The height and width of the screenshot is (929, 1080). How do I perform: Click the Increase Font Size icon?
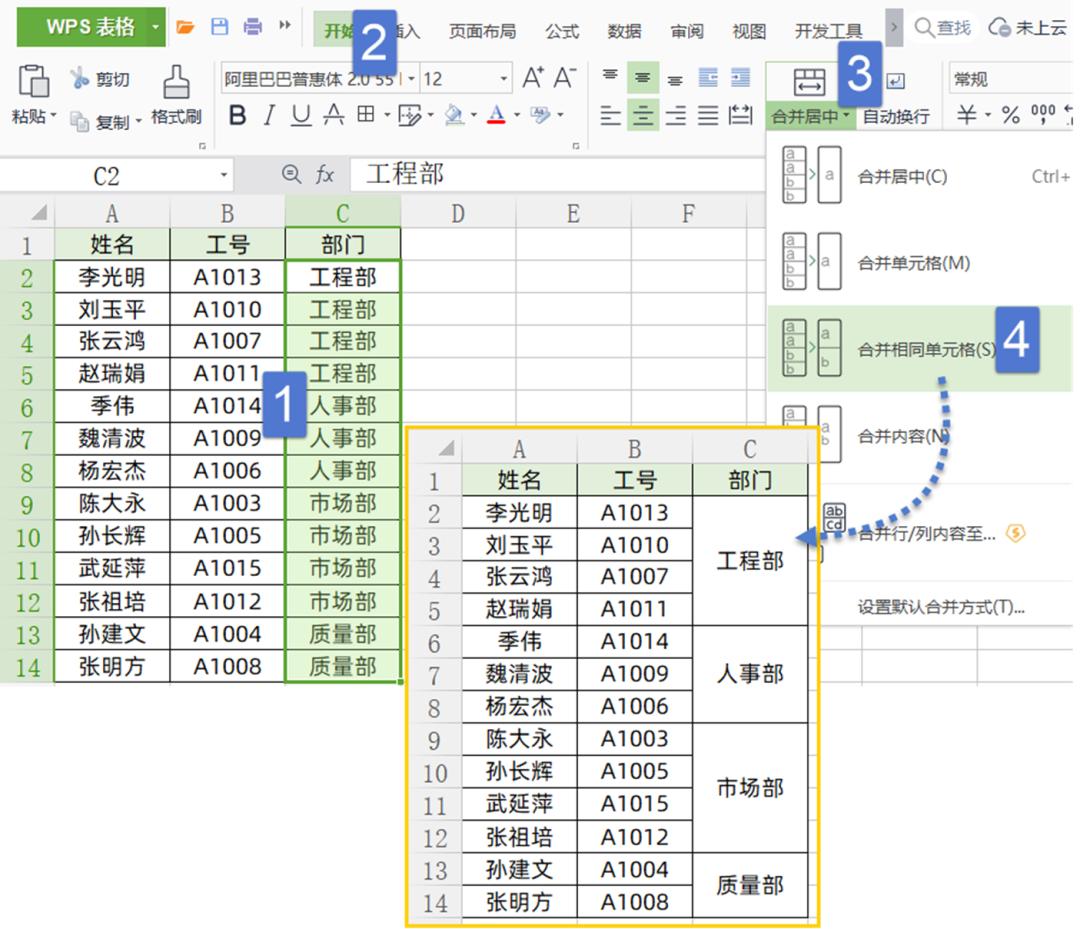click(x=533, y=75)
